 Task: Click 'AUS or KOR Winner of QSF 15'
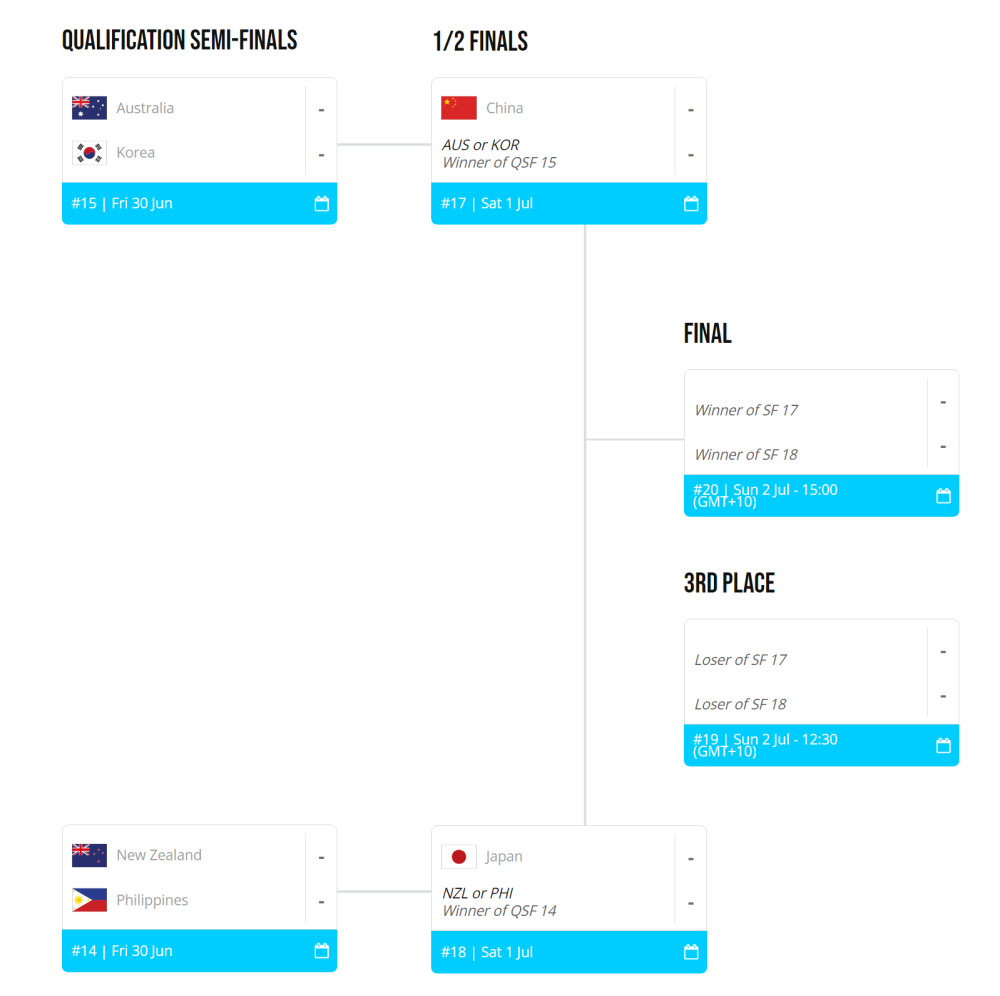pyautogui.click(x=499, y=154)
